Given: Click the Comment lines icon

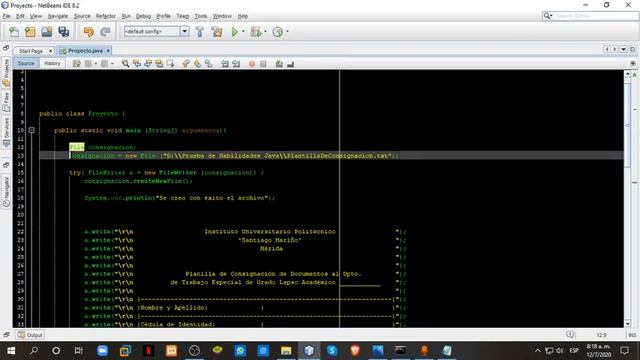Looking at the screenshot, I should click(x=279, y=64).
